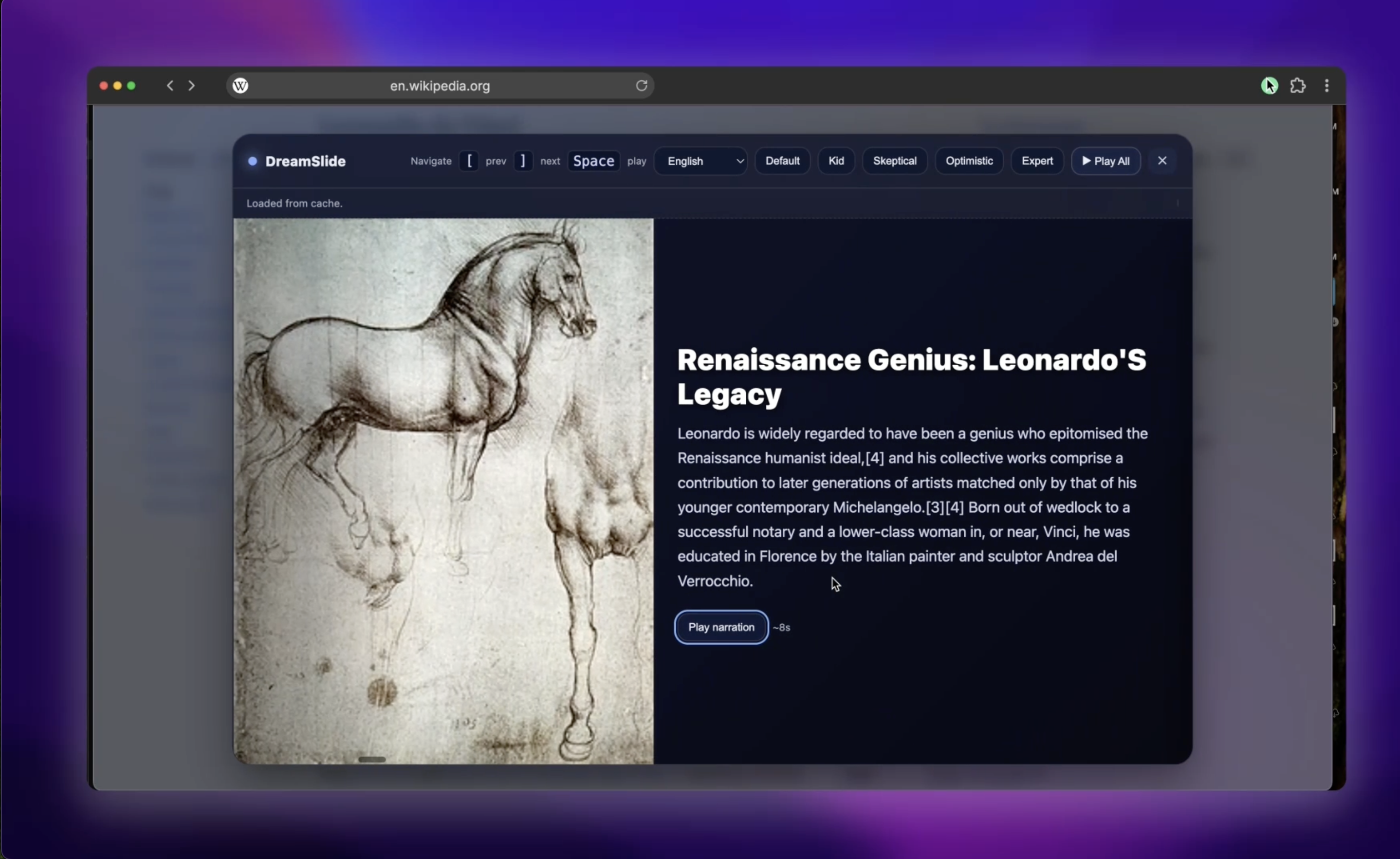The width and height of the screenshot is (1400, 859).
Task: Select the Default narration style
Action: [782, 161]
